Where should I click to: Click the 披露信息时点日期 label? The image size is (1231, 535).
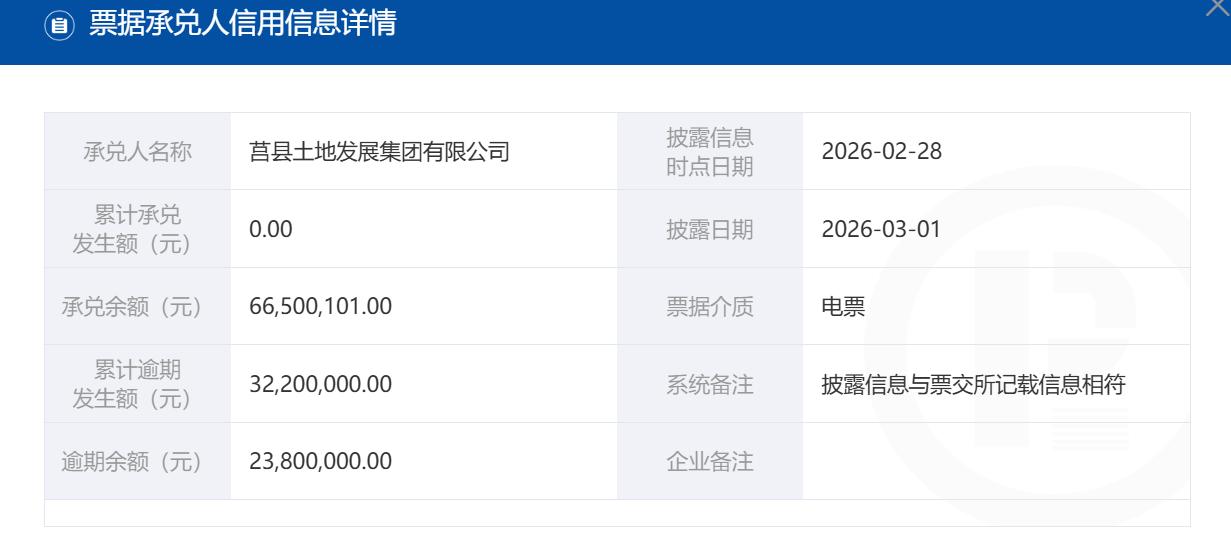tap(709, 152)
